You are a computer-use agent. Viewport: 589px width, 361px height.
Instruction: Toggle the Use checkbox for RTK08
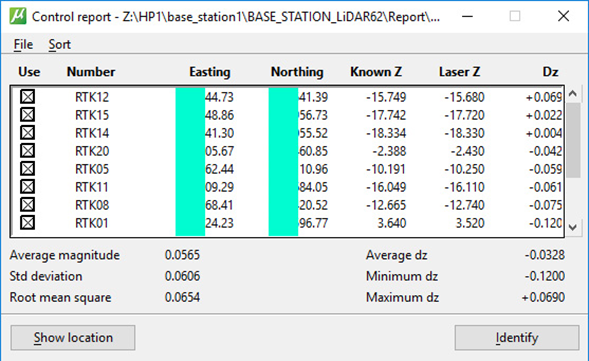point(27,205)
